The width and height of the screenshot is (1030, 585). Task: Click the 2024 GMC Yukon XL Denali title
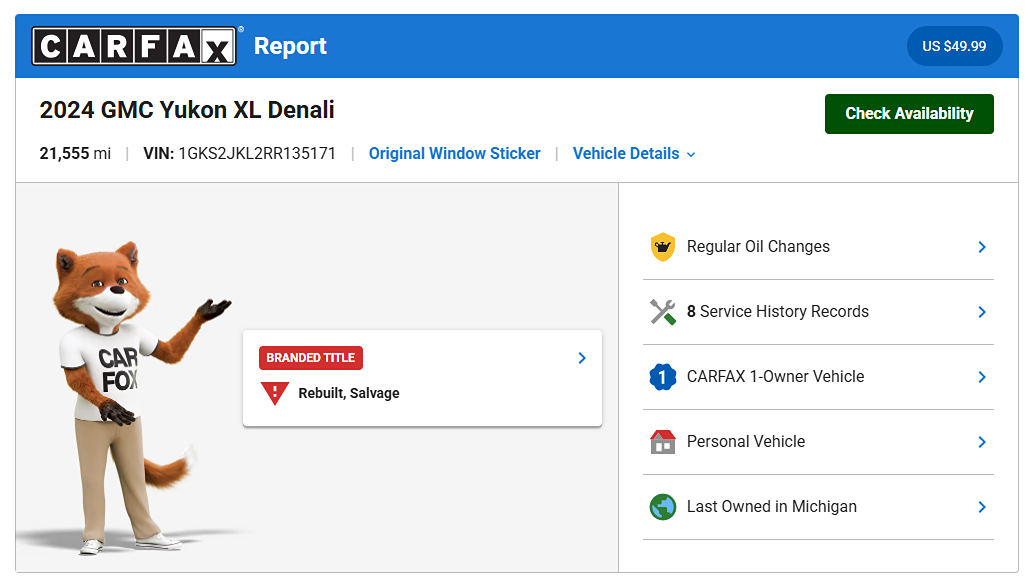click(187, 110)
